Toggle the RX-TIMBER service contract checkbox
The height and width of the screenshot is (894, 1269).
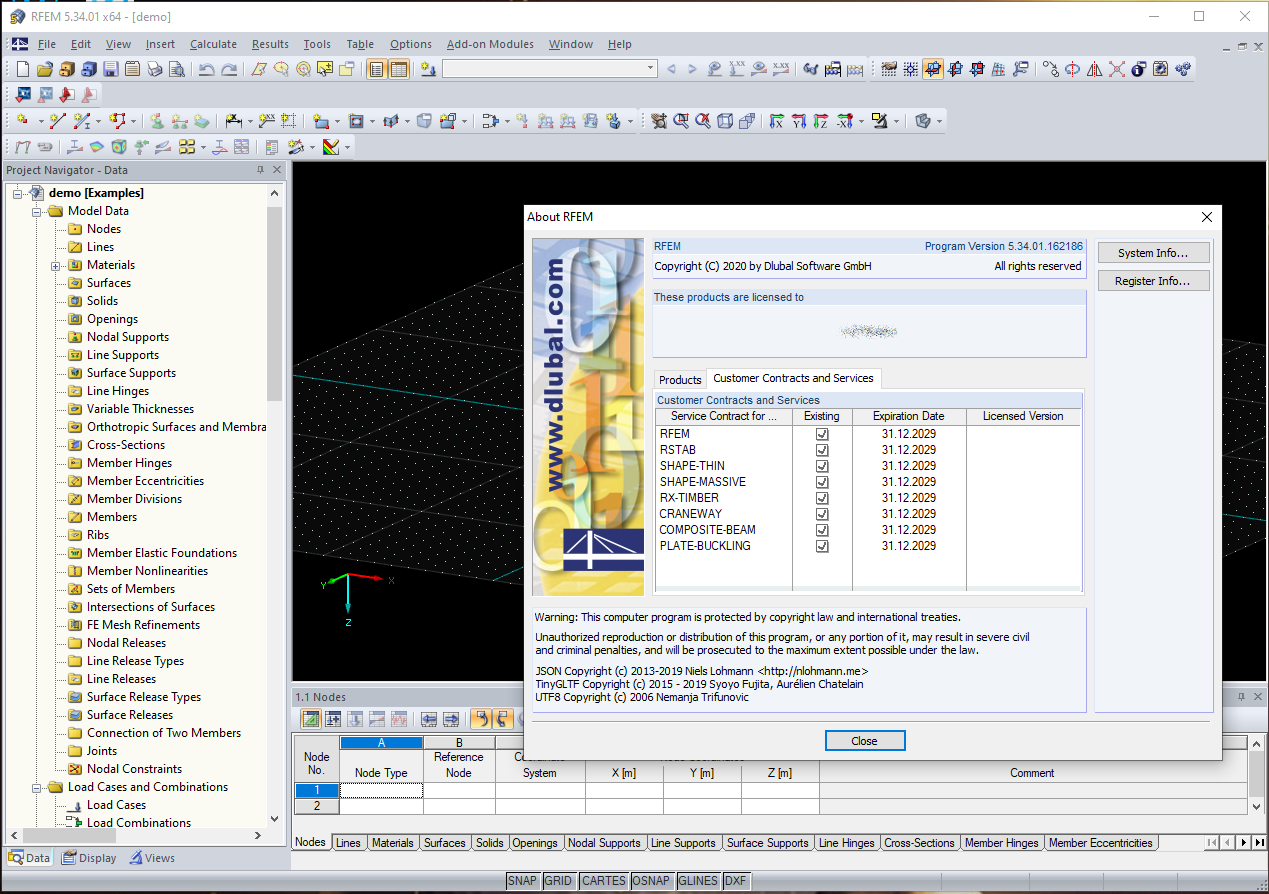[822, 498]
